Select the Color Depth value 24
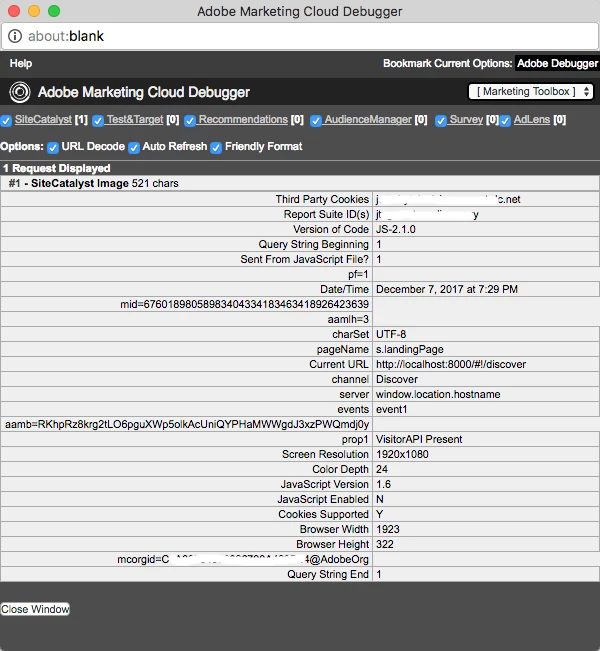This screenshot has width=600, height=651. (x=382, y=469)
